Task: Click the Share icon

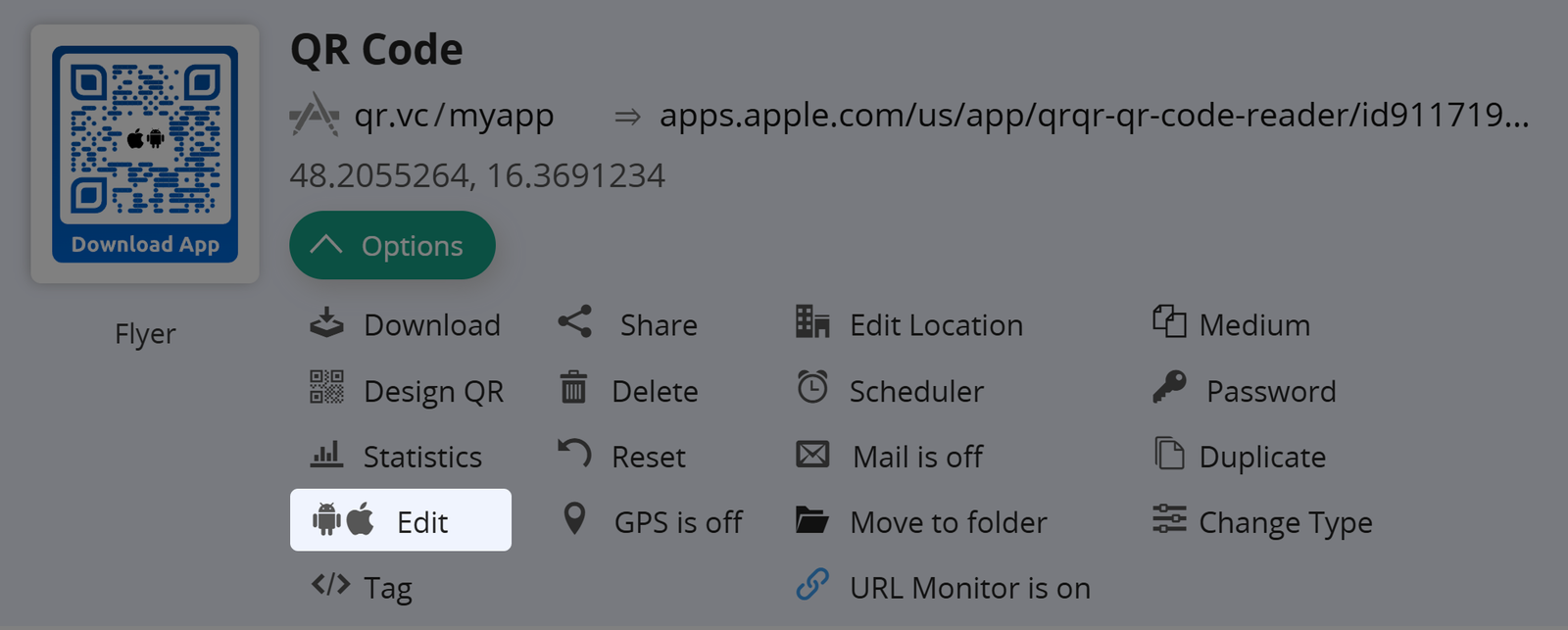Action: pyautogui.click(x=575, y=322)
